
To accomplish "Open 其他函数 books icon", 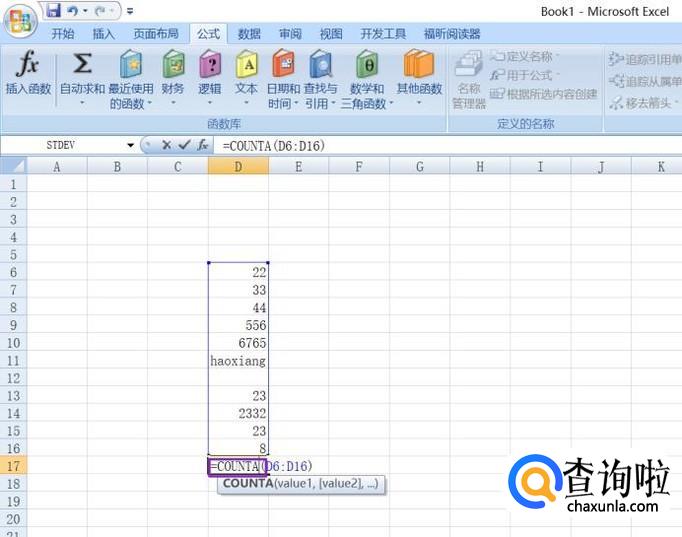I will coord(419,64).
